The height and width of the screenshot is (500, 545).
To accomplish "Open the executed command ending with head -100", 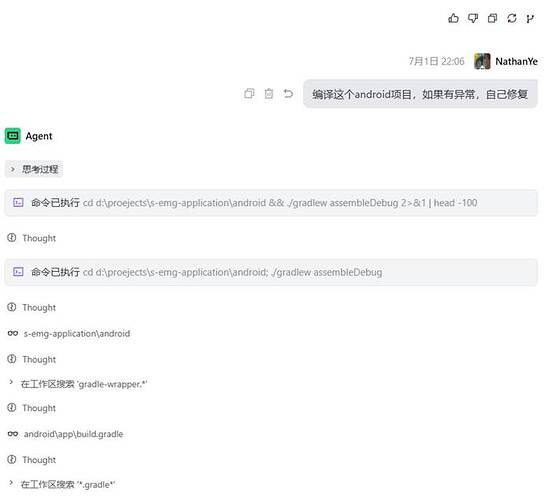I will point(271,203).
